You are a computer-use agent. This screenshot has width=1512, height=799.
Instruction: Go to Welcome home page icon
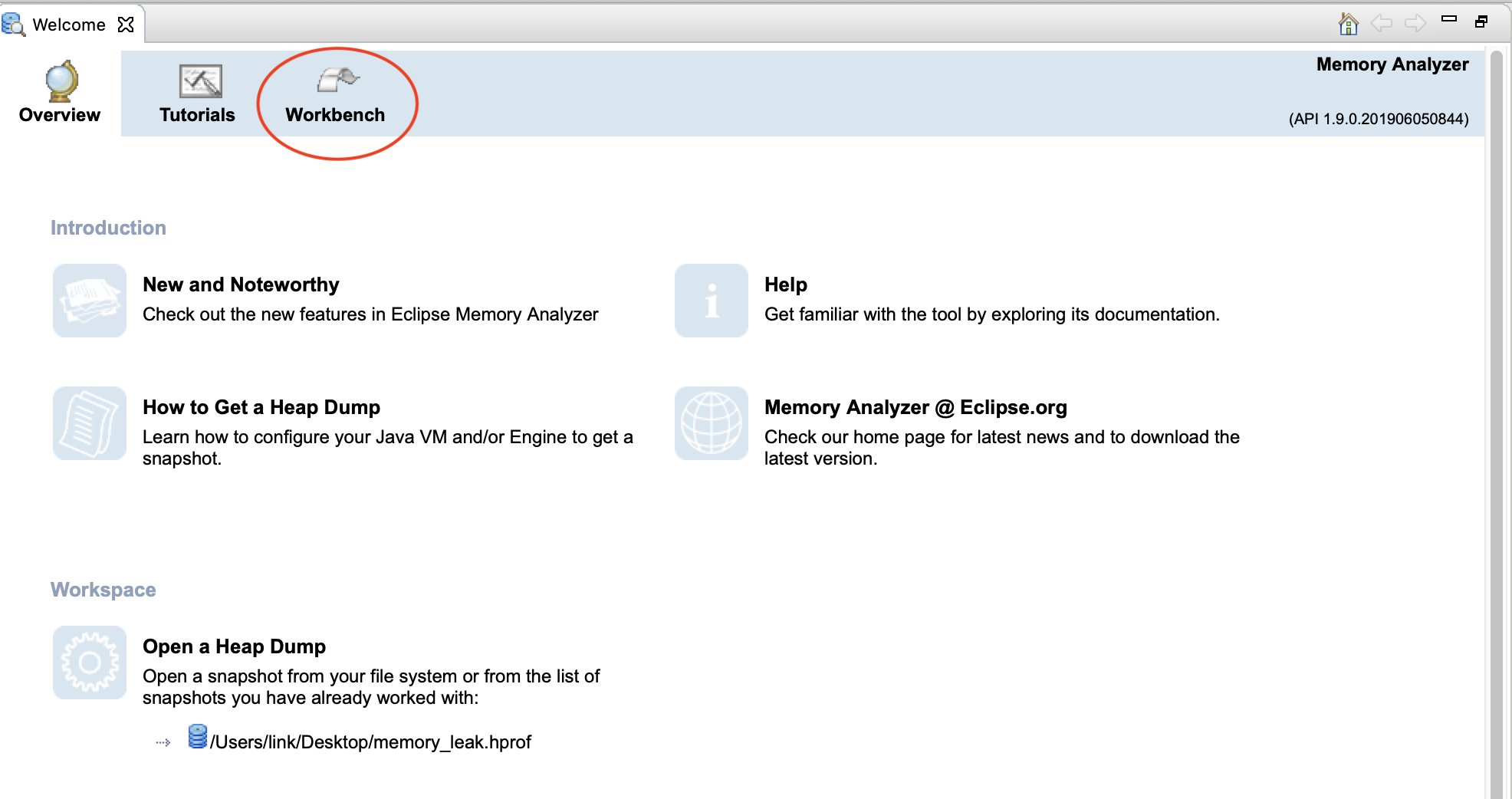(1348, 24)
